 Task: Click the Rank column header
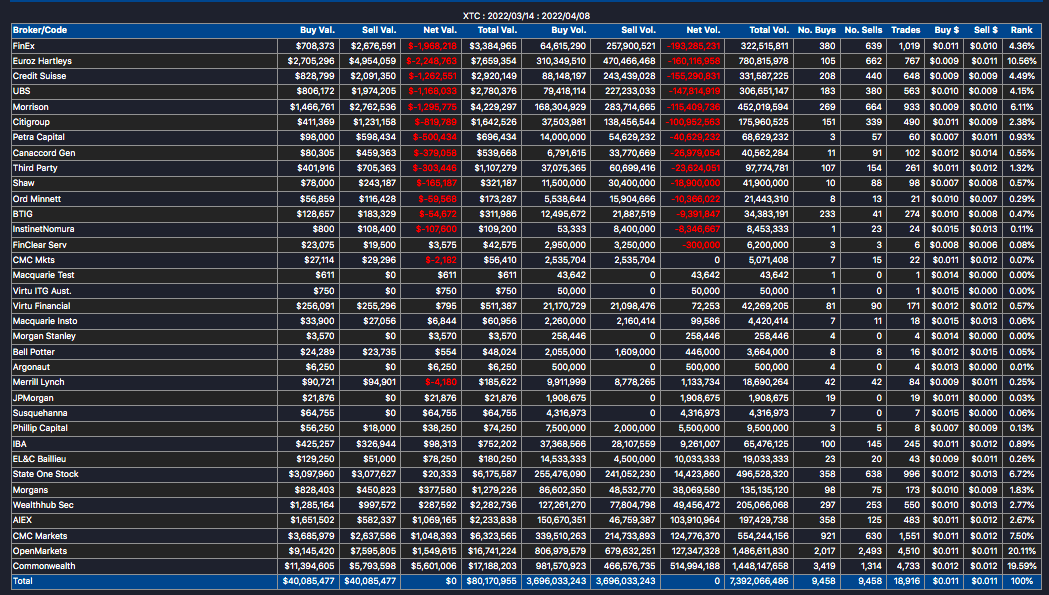coord(1022,30)
